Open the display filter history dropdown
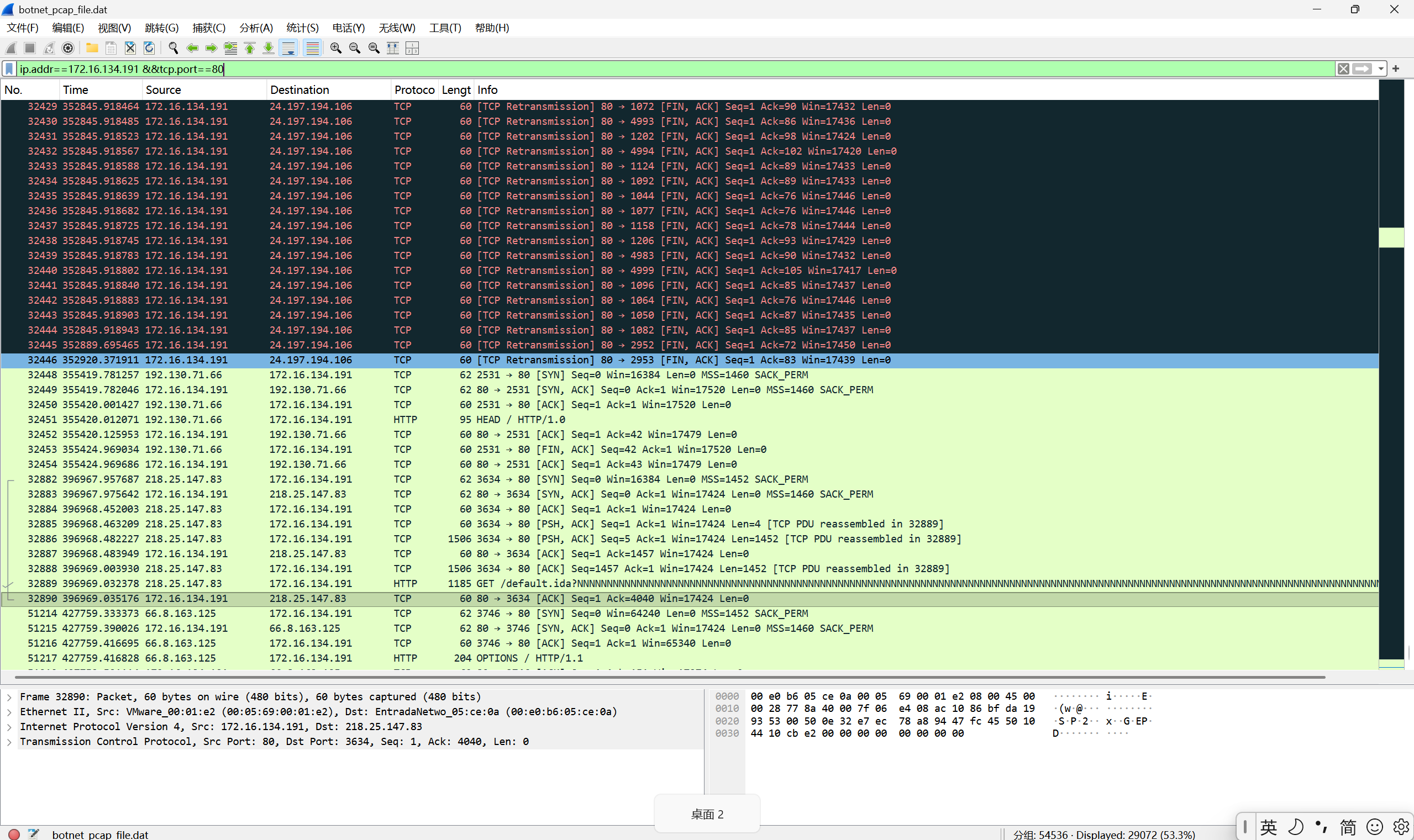This screenshot has width=1414, height=840. [1381, 69]
